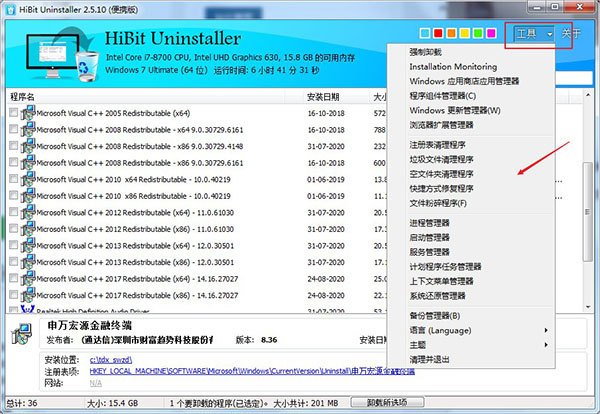Image resolution: width=600 pixels, height=414 pixels.
Task: Click icon of Visual C++ 2010 x86 Redistributable
Action: 28,196
